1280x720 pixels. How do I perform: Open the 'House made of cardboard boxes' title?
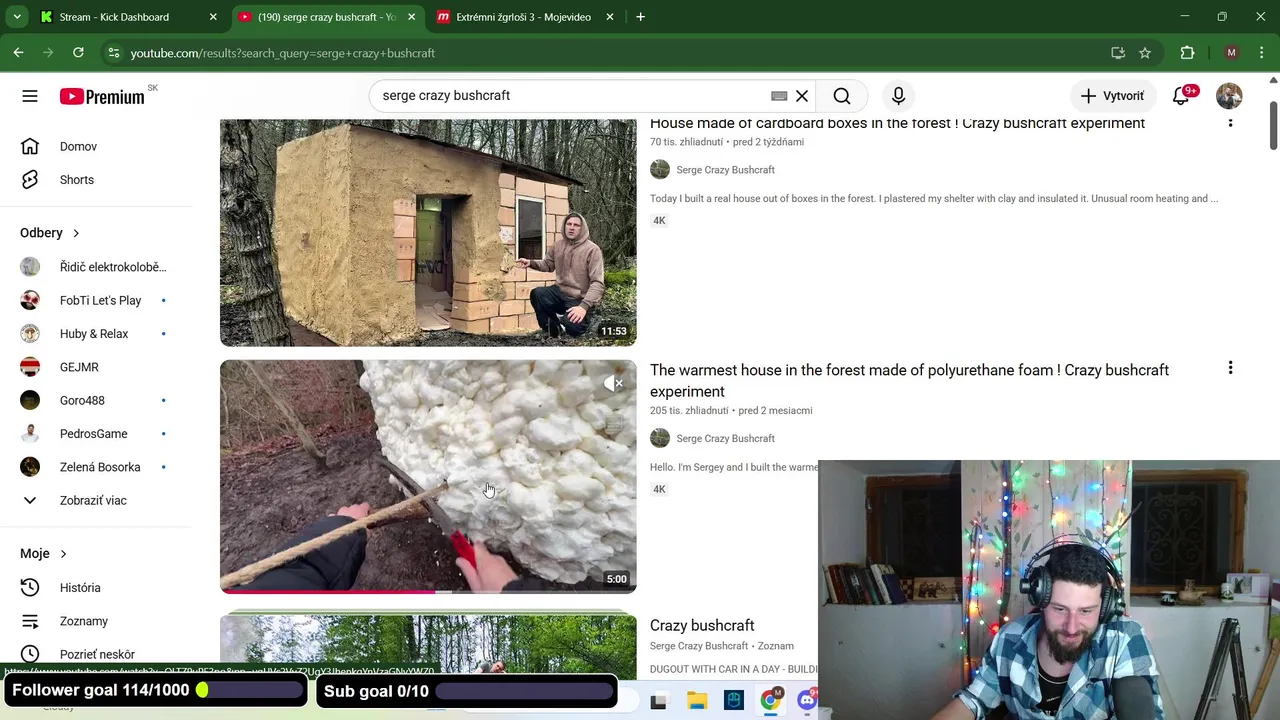tap(897, 123)
